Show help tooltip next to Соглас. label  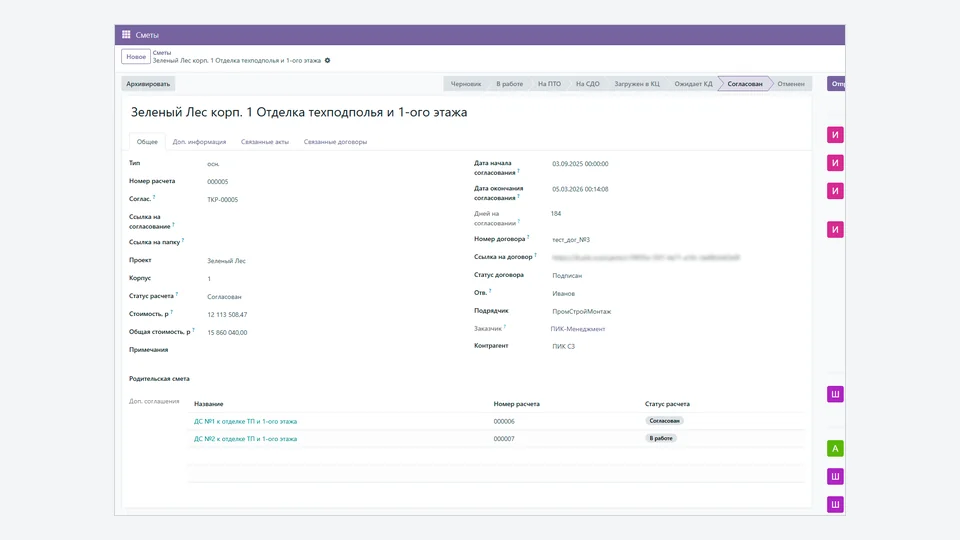coord(154,197)
